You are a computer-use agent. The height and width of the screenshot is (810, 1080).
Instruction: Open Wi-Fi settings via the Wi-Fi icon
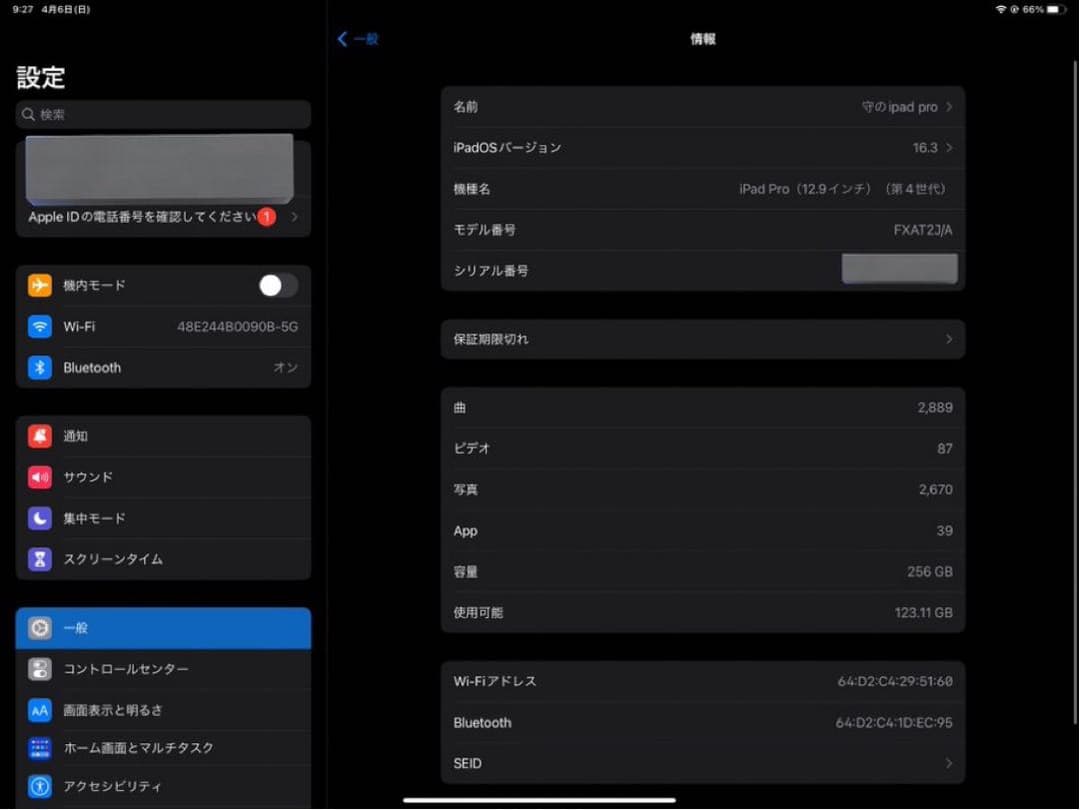point(38,326)
